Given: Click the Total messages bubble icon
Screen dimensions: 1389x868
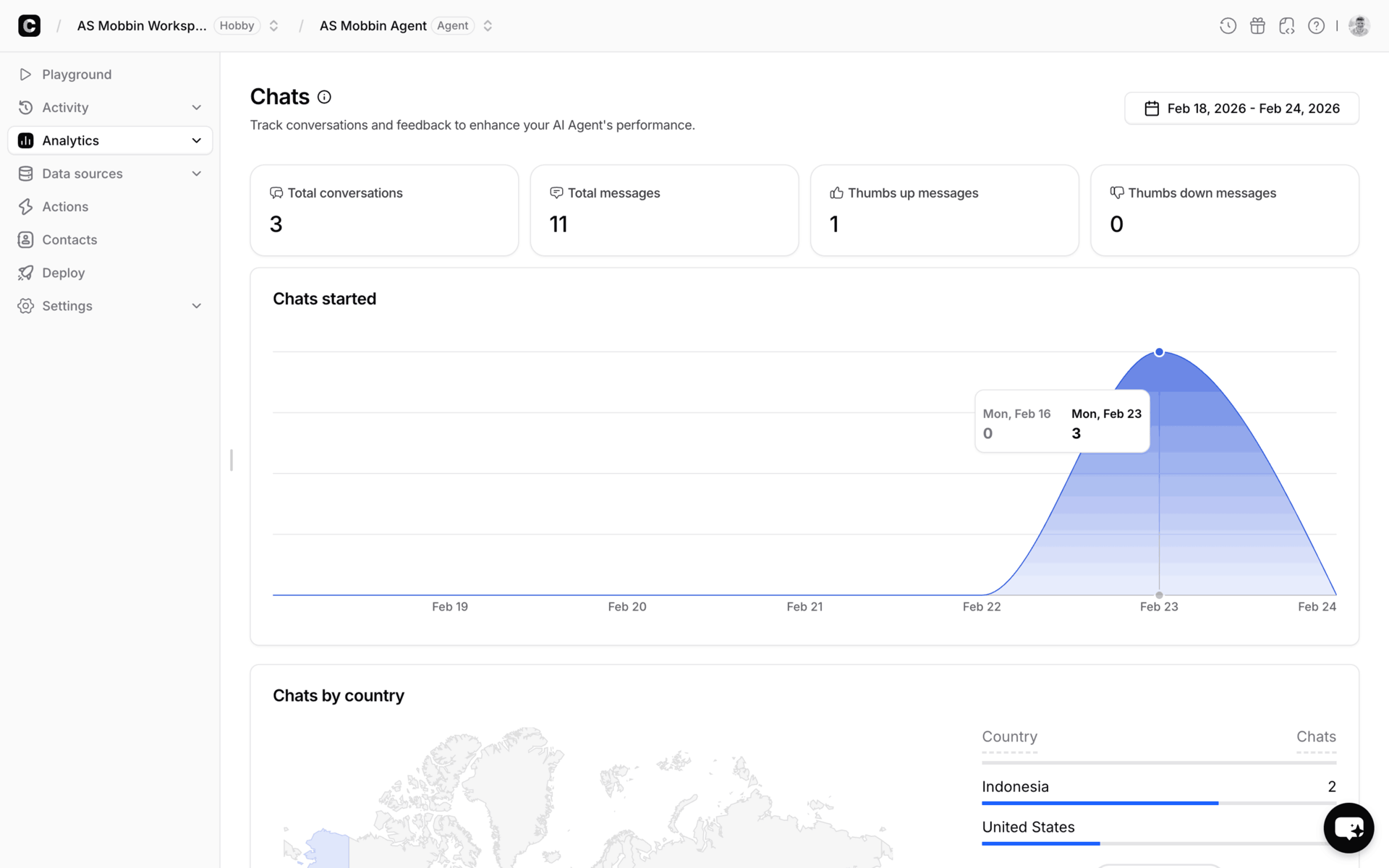Looking at the screenshot, I should click(556, 193).
